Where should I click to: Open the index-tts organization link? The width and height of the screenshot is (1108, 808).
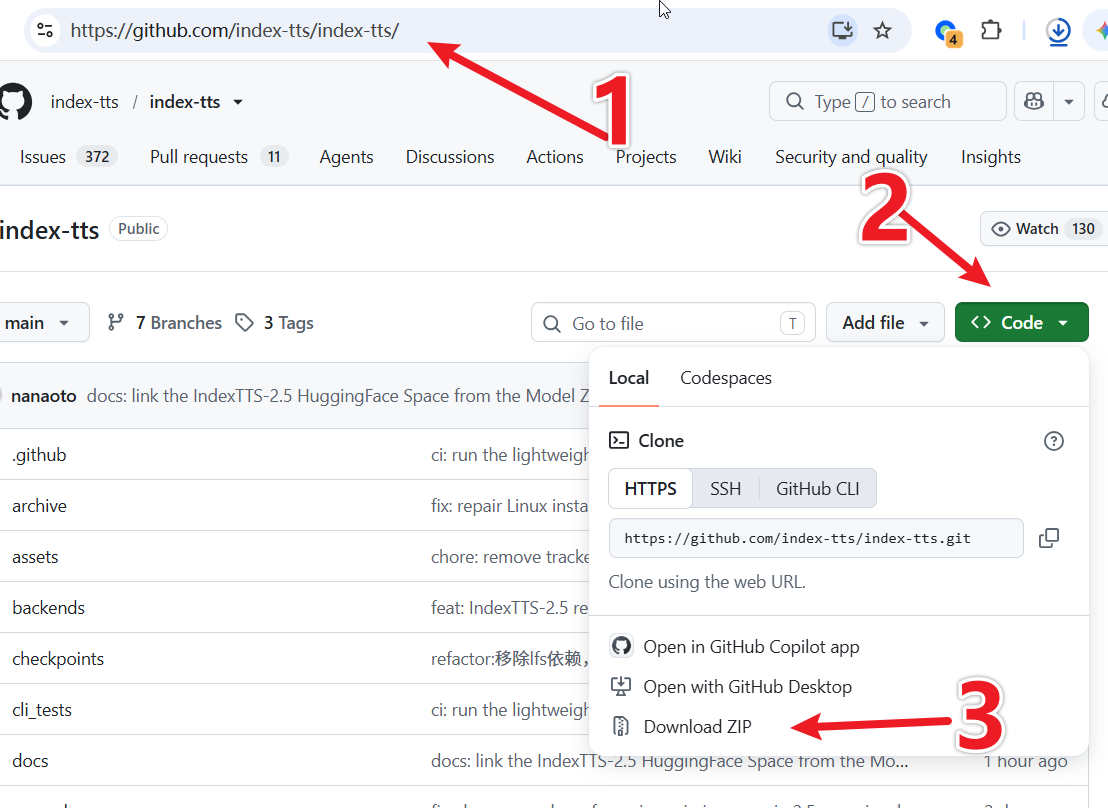coord(84,102)
